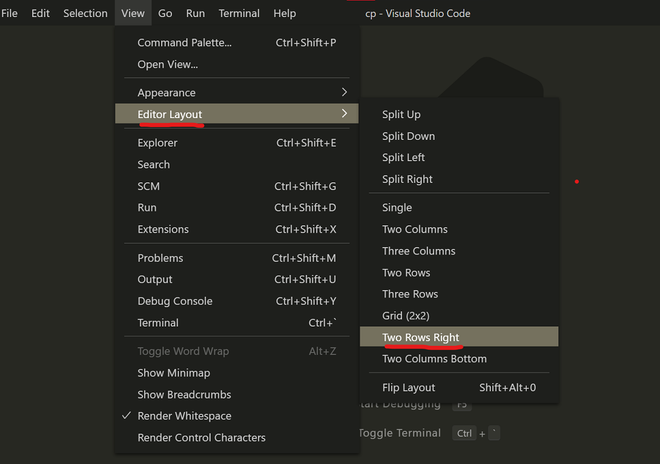The width and height of the screenshot is (660, 464).
Task: Select Three Rows layout
Action: click(459, 294)
